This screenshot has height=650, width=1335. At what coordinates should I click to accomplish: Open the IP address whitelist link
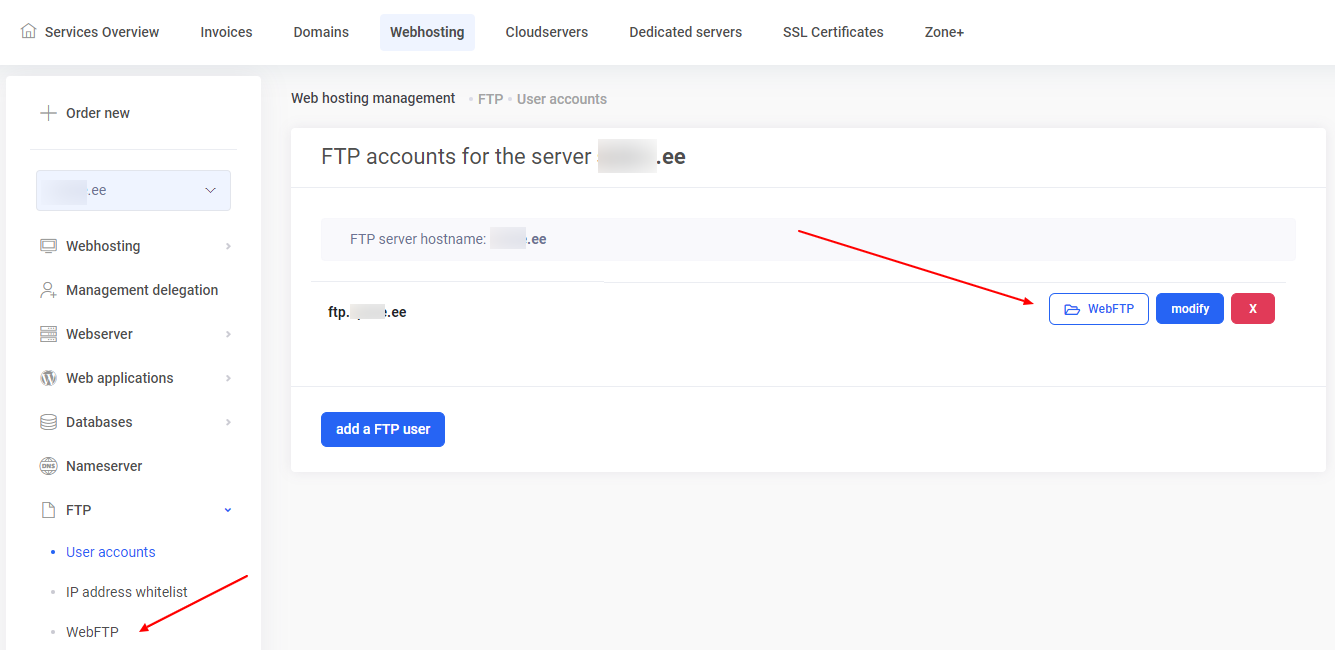coord(127,591)
